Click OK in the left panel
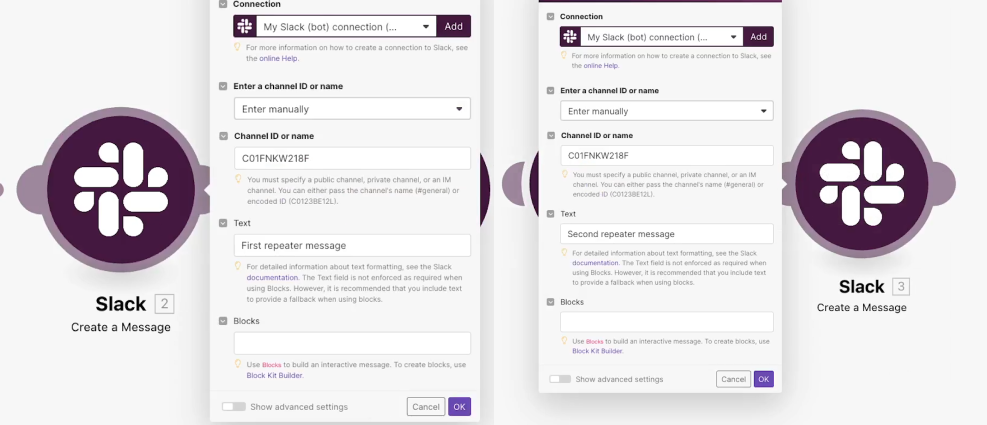Viewport: 987px width, 425px height. (460, 407)
